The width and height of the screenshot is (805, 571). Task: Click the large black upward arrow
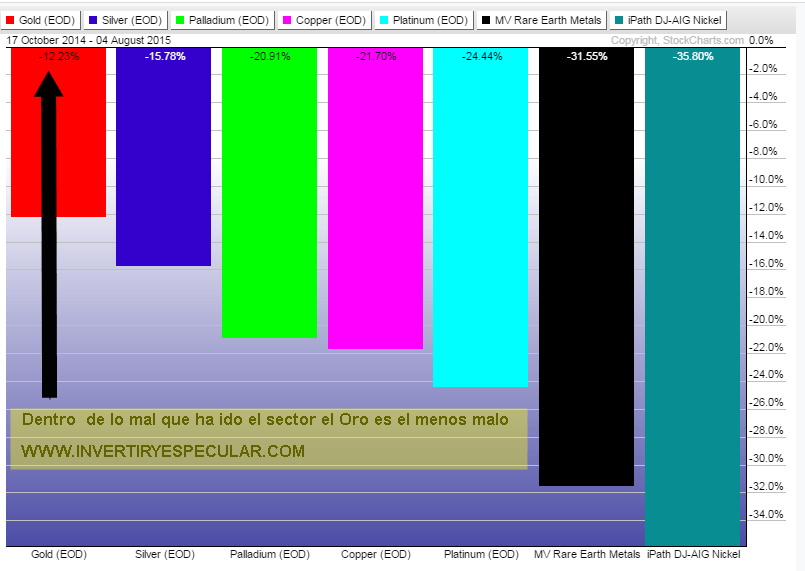coord(49,230)
